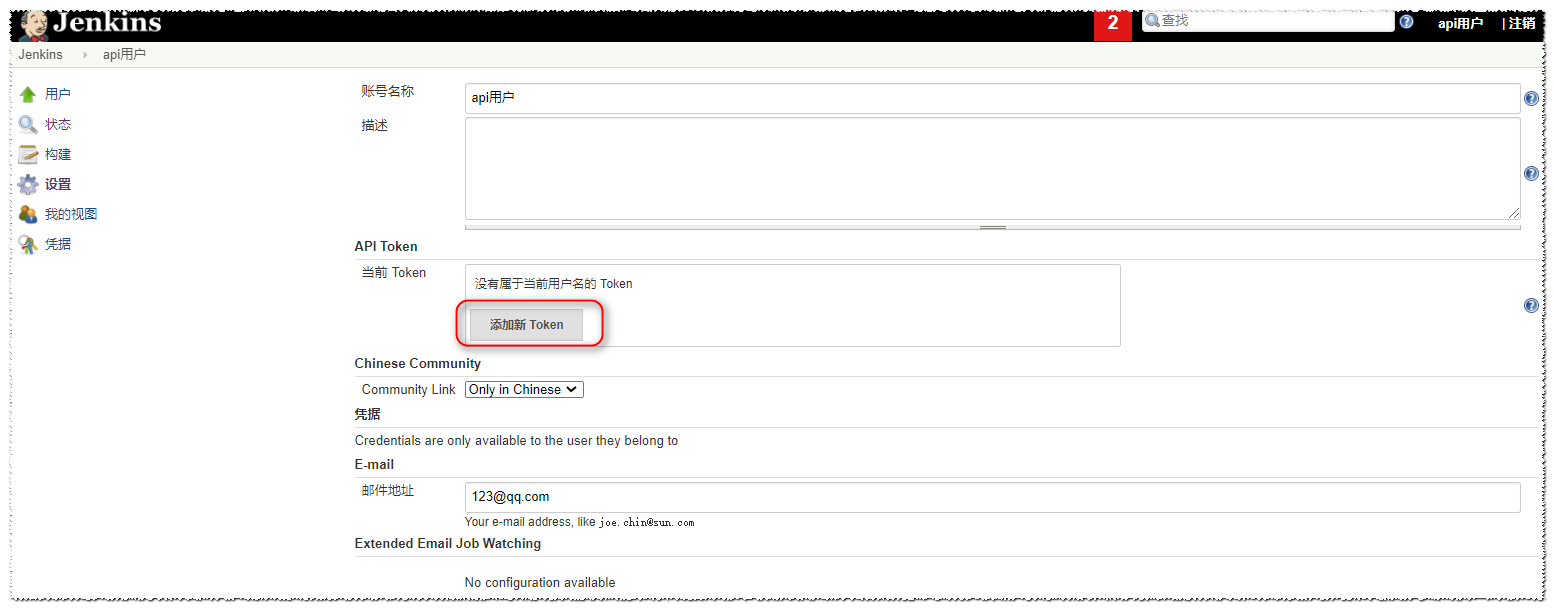This screenshot has width=1555, height=610.
Task: Open the red notification badge showing 2
Action: tap(1113, 24)
